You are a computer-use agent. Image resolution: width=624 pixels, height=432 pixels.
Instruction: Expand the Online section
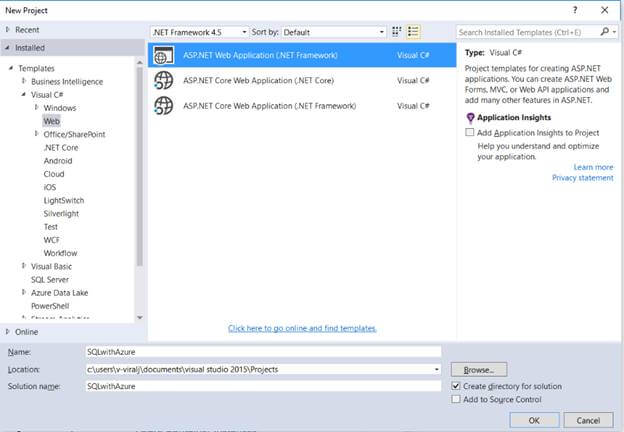[x=8, y=331]
